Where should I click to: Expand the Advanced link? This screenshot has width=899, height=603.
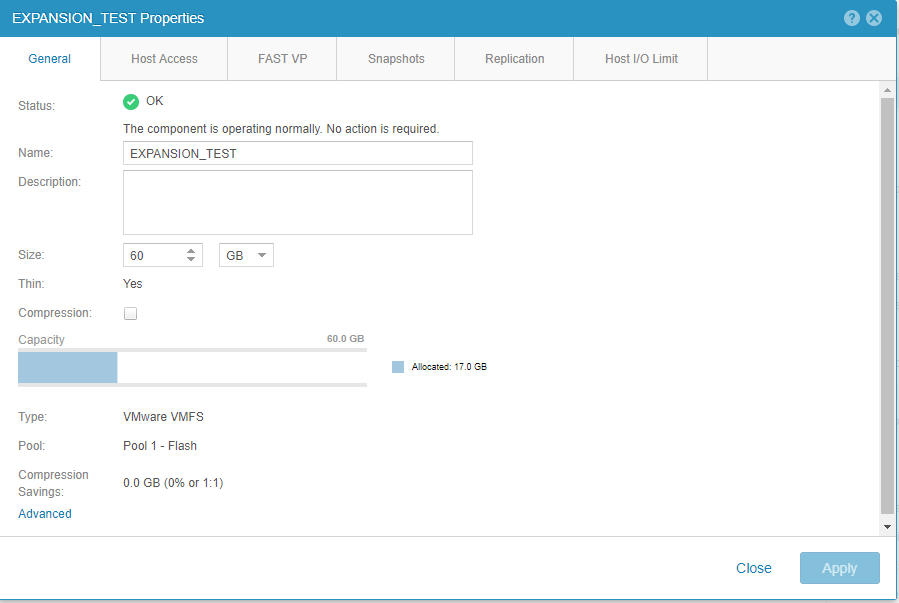[x=45, y=514]
